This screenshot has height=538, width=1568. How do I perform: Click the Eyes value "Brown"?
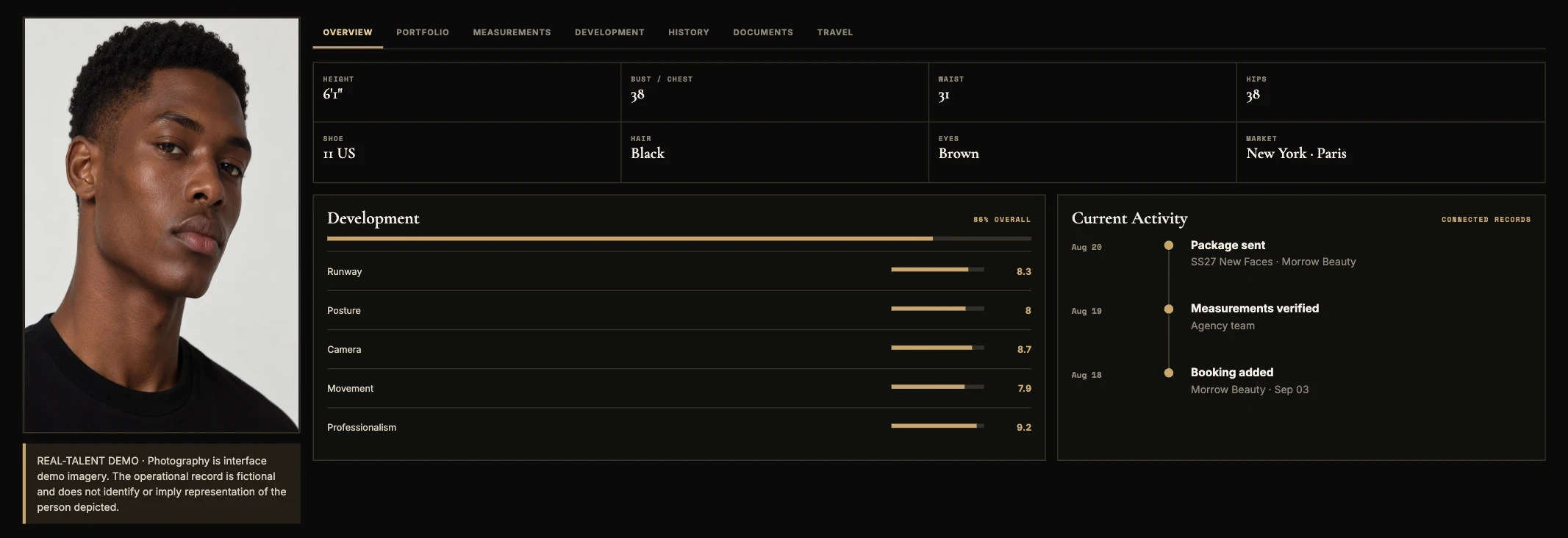click(x=959, y=154)
